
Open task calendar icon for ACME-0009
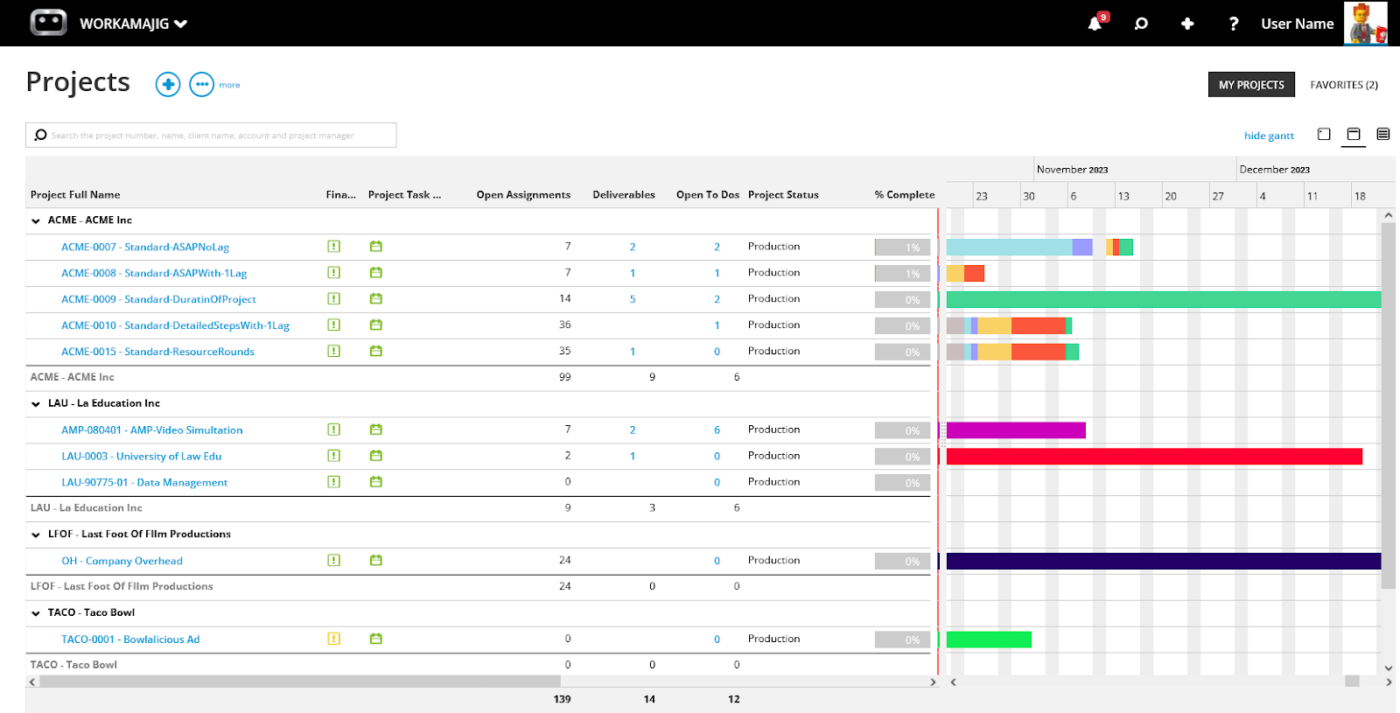[x=376, y=299]
